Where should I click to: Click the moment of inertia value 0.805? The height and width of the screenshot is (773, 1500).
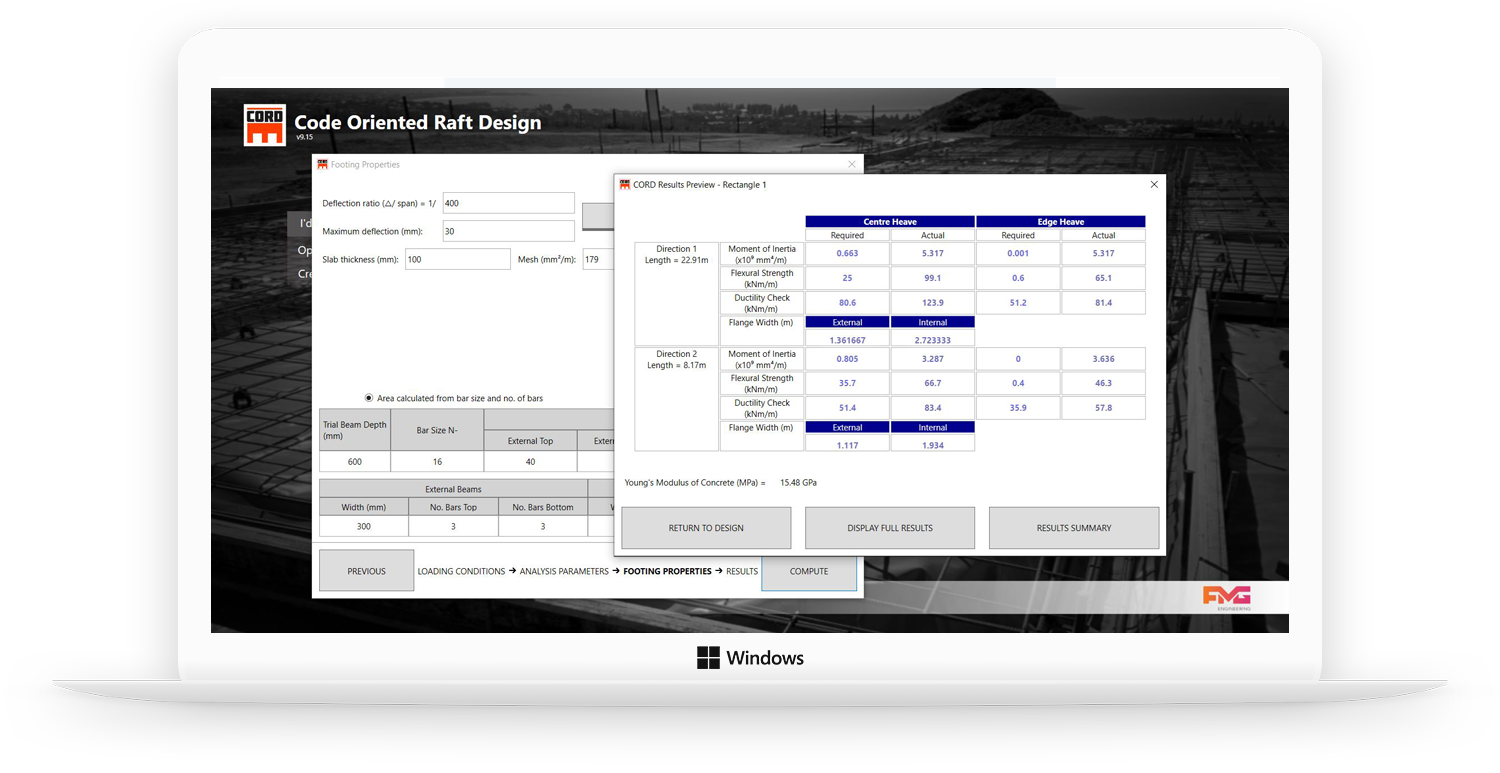pyautogui.click(x=847, y=358)
